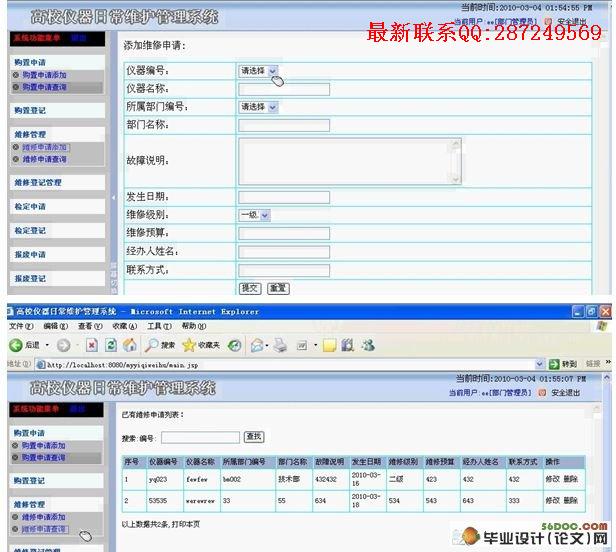Click inside the 故障说明 text area

coord(350,161)
